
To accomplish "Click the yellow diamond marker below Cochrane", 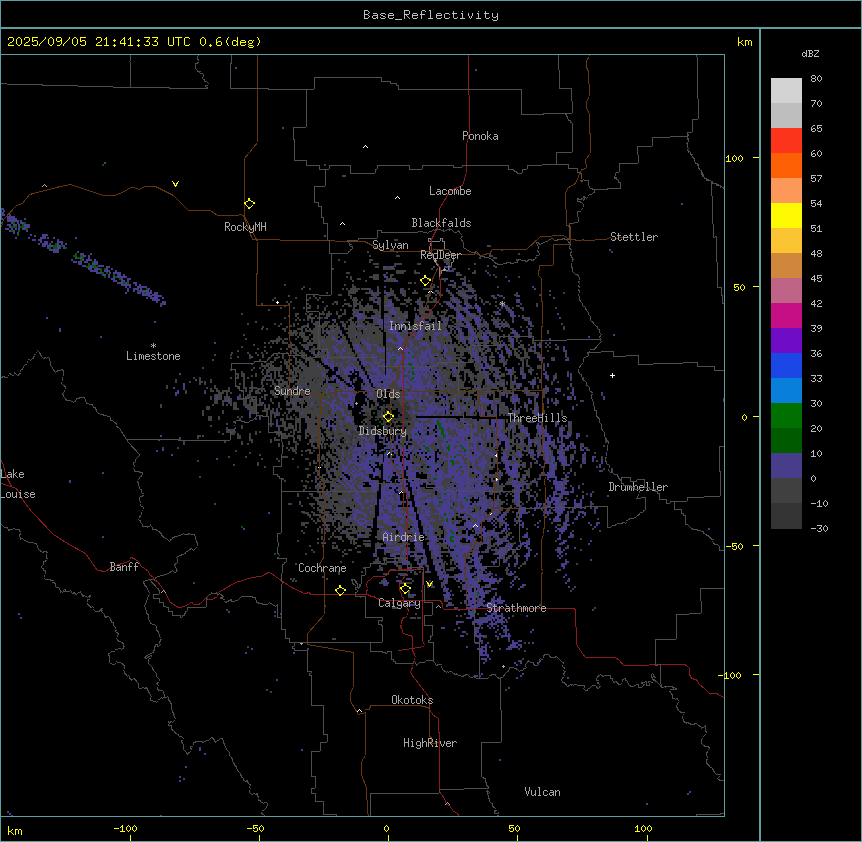I will pos(340,590).
